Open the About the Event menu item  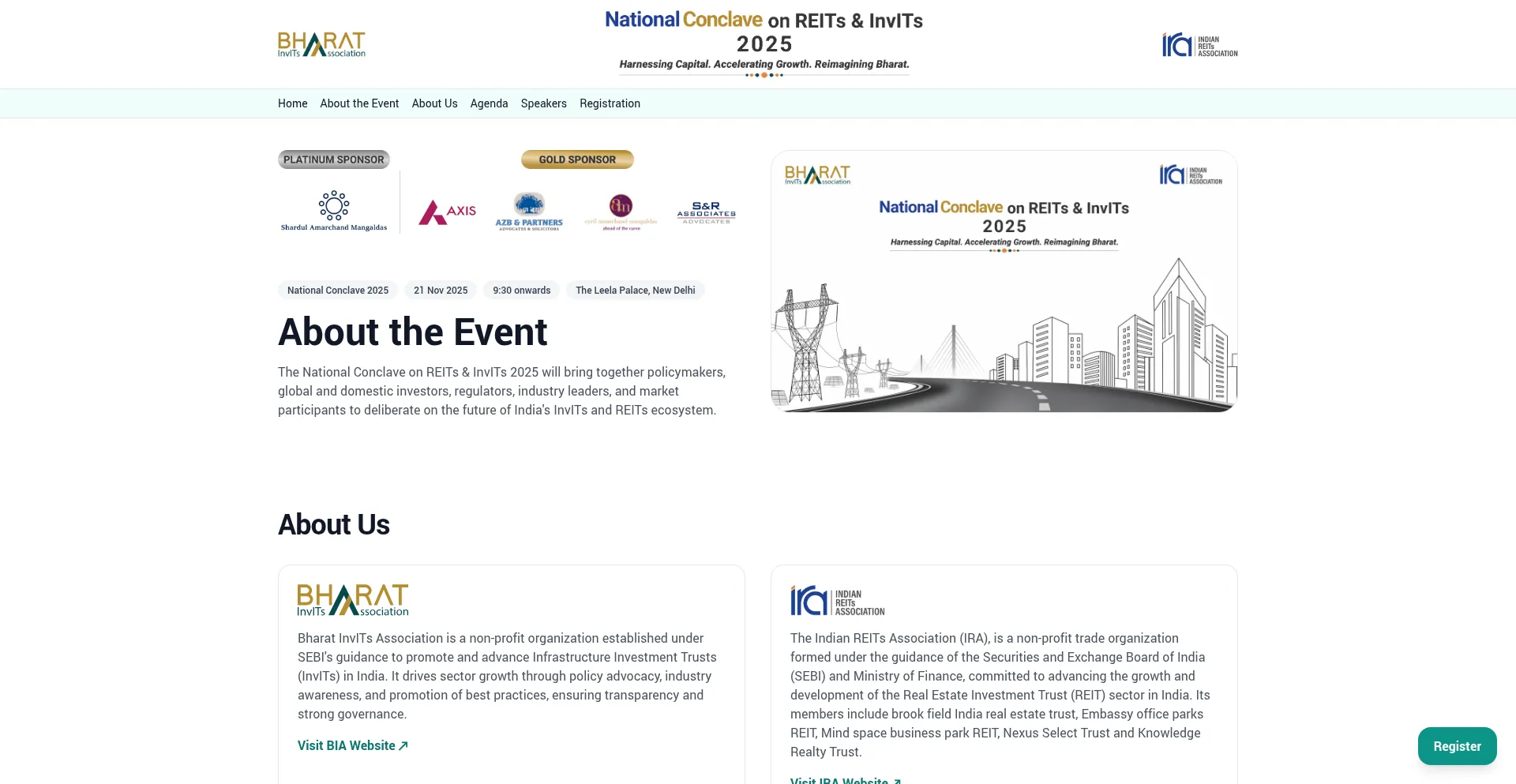pyautogui.click(x=359, y=103)
